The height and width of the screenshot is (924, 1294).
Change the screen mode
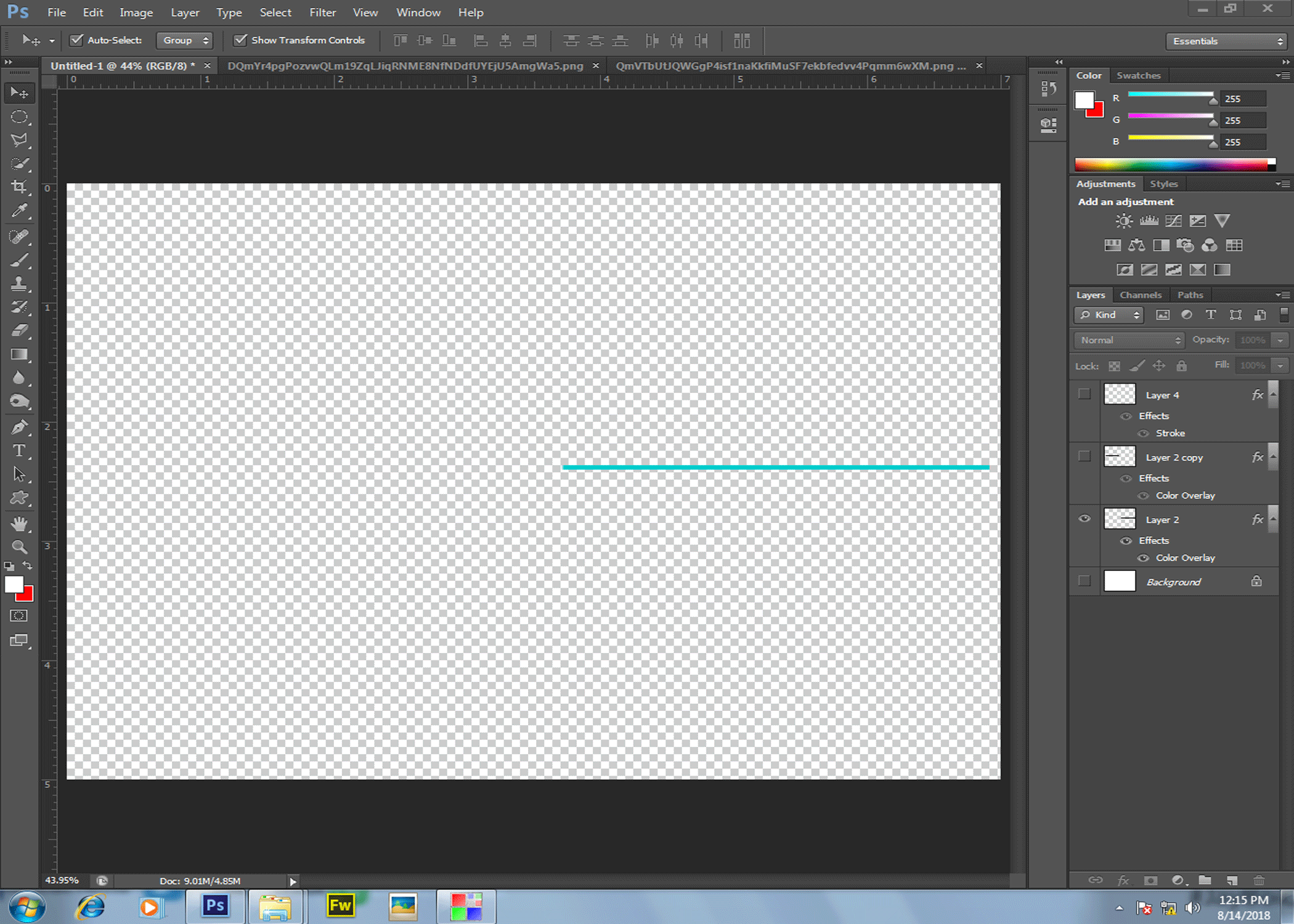pyautogui.click(x=19, y=641)
